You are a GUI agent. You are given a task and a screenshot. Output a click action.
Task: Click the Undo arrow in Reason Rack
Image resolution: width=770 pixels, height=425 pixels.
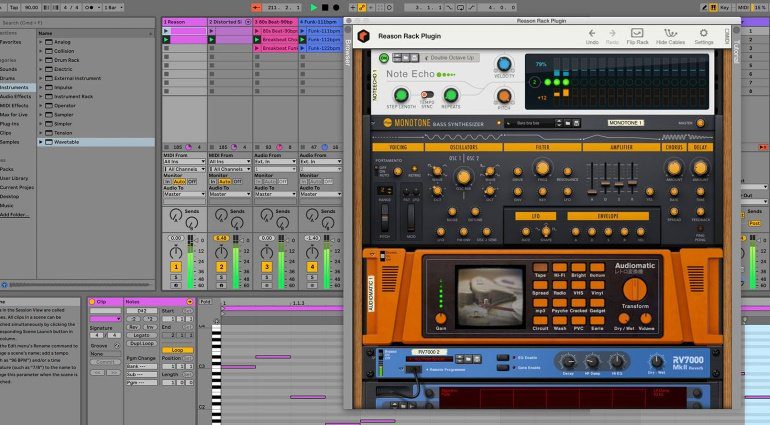click(592, 33)
